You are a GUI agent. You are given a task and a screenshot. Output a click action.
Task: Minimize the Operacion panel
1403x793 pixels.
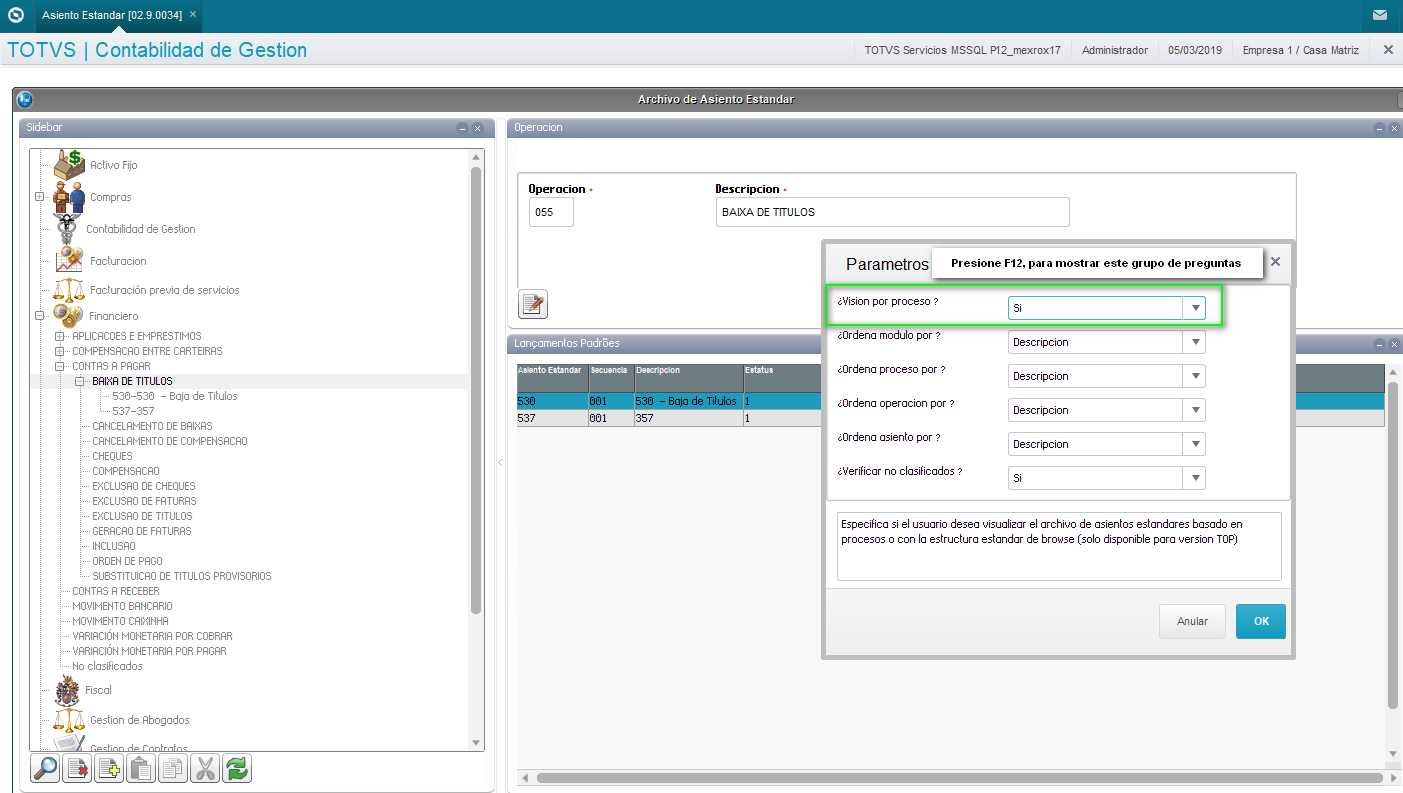pyautogui.click(x=1379, y=128)
